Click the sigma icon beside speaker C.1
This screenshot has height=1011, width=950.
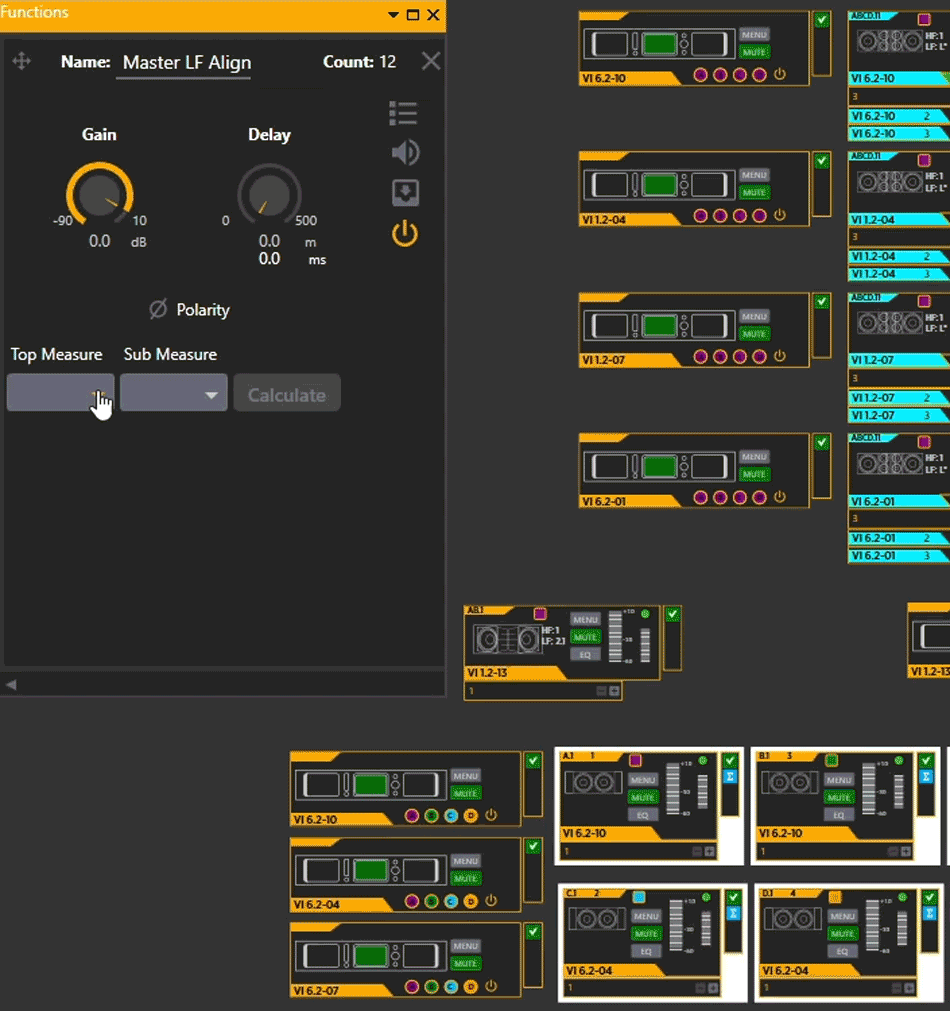[733, 914]
